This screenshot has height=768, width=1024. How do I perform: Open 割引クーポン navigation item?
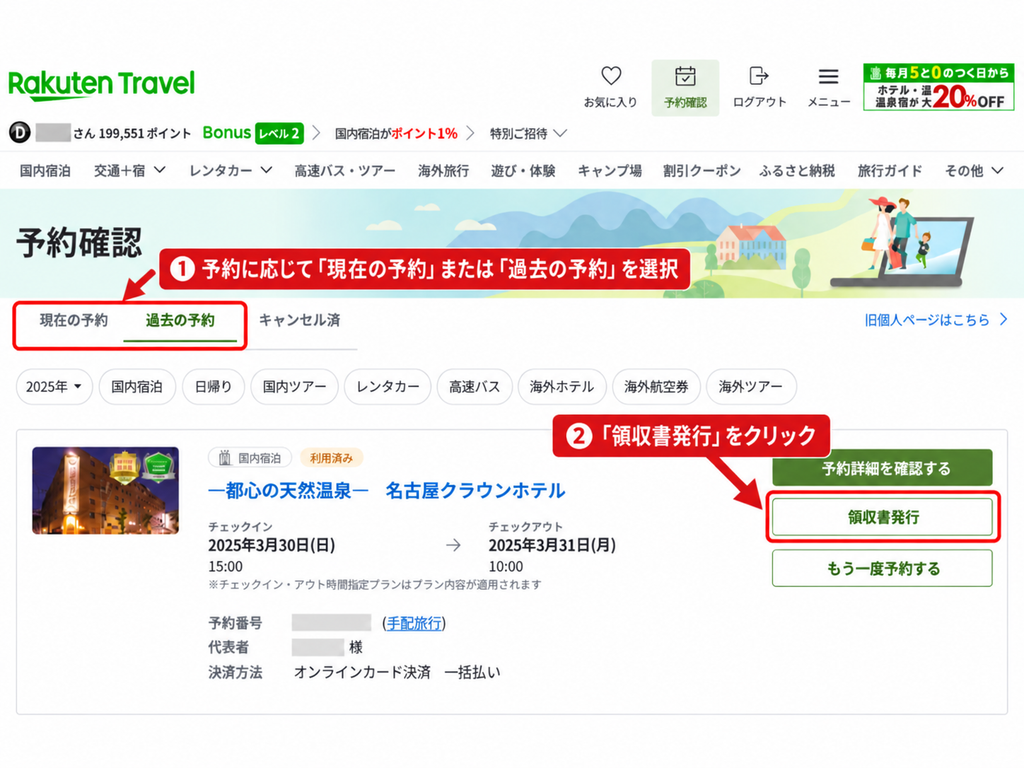702,170
